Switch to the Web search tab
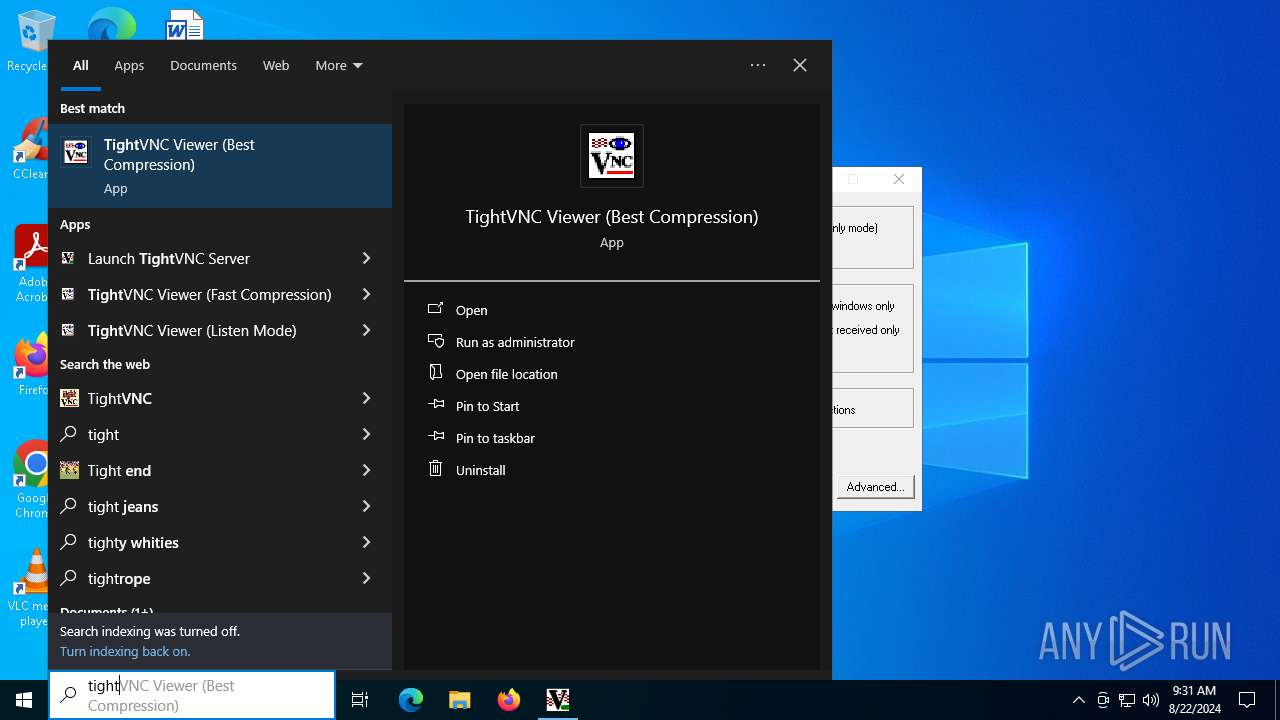Screen dimensions: 1280x720 [x=276, y=65]
